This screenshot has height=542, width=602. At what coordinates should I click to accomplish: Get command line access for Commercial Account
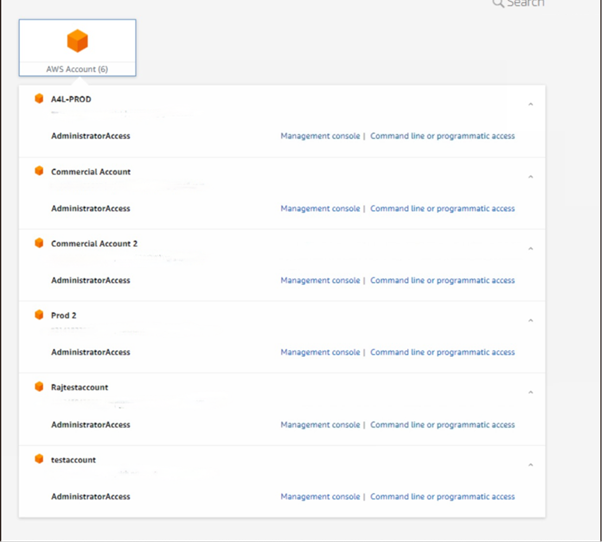point(442,208)
